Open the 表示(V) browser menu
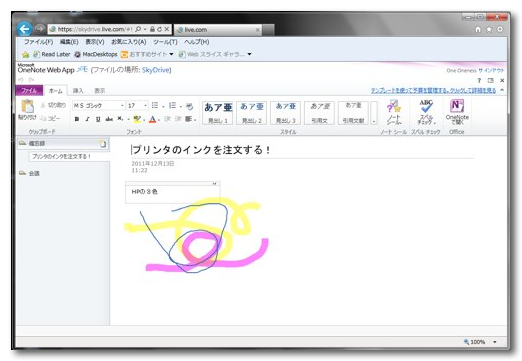522x361 pixels. click(95, 42)
